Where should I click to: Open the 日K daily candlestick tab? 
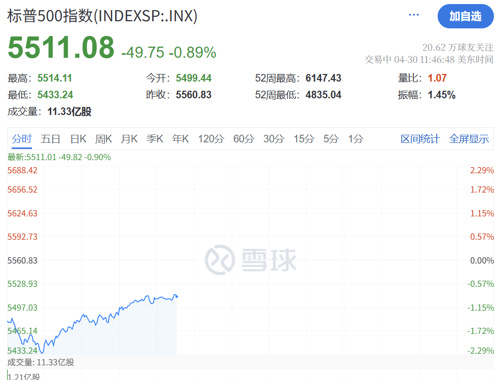[x=78, y=139]
